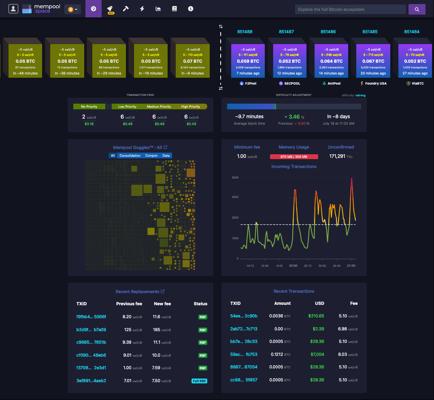
Task: Click the magnifier search button
Action: coord(417,9)
